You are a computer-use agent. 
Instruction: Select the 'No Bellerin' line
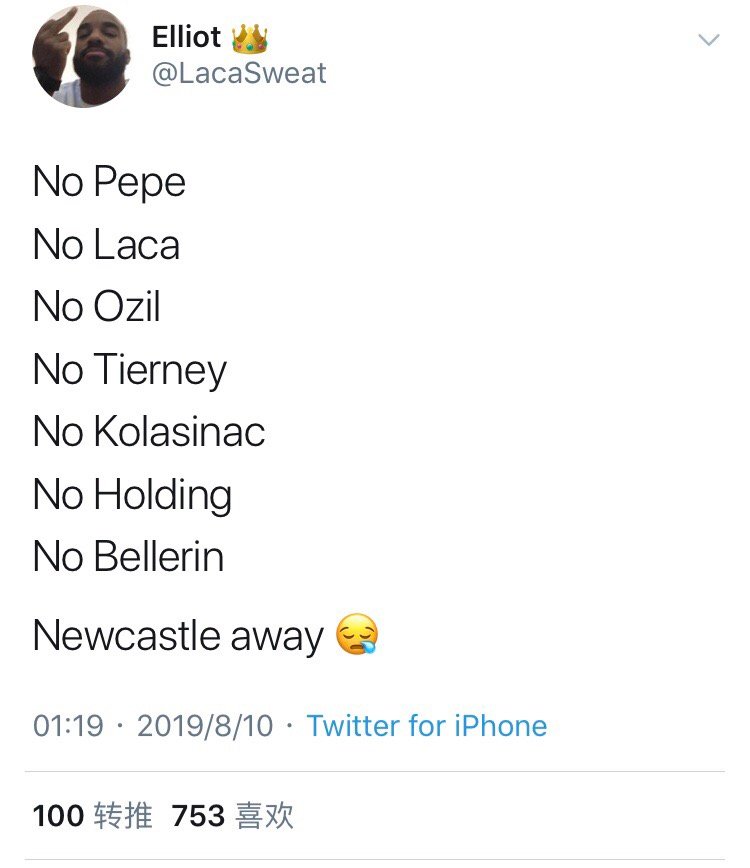(x=128, y=556)
